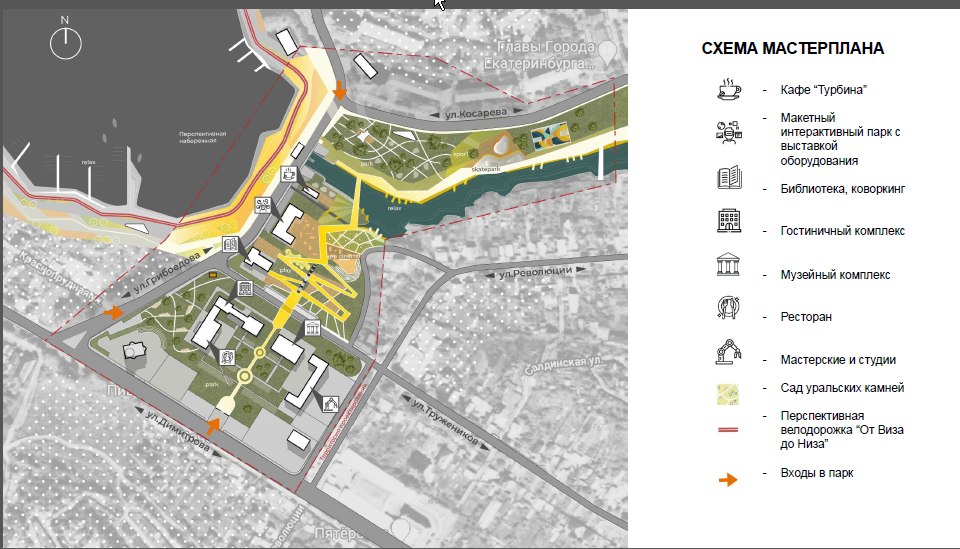The image size is (960, 549).
Task: Click the gray location pin near Екатеринбурга label
Action: pos(605,49)
